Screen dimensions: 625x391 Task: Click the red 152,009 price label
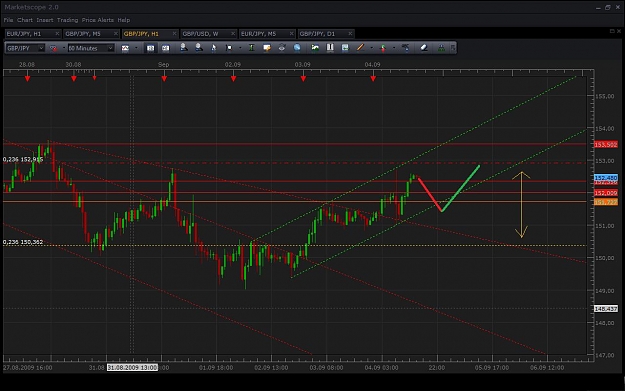606,193
